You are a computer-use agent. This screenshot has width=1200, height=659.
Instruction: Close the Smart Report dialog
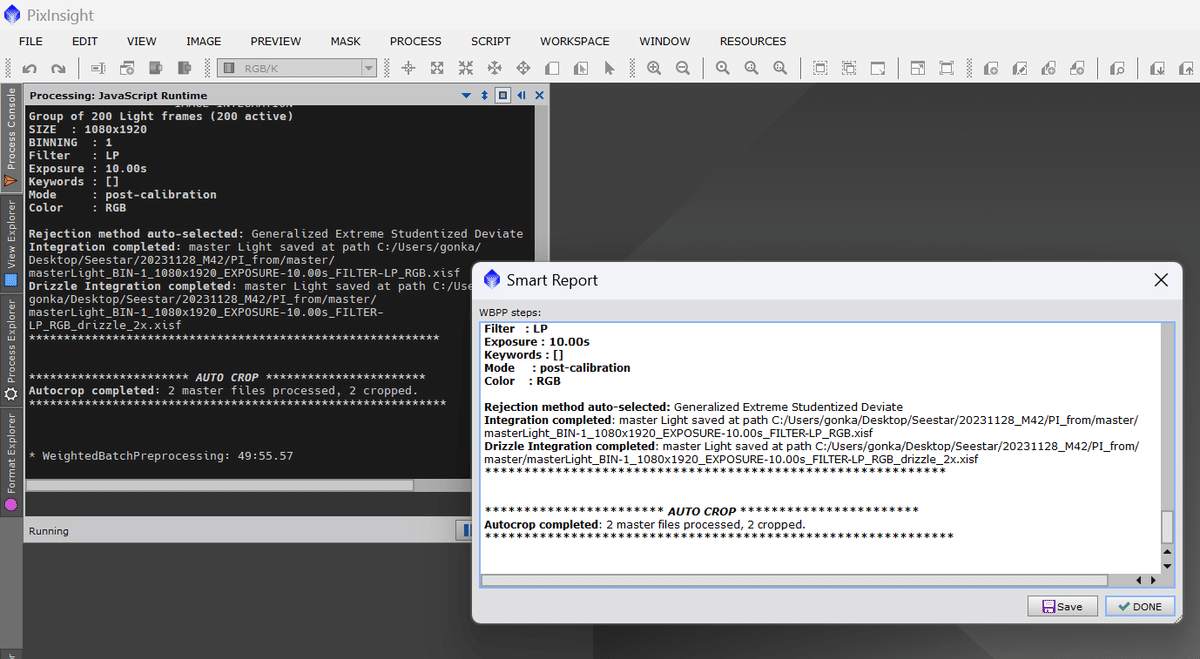(1161, 280)
